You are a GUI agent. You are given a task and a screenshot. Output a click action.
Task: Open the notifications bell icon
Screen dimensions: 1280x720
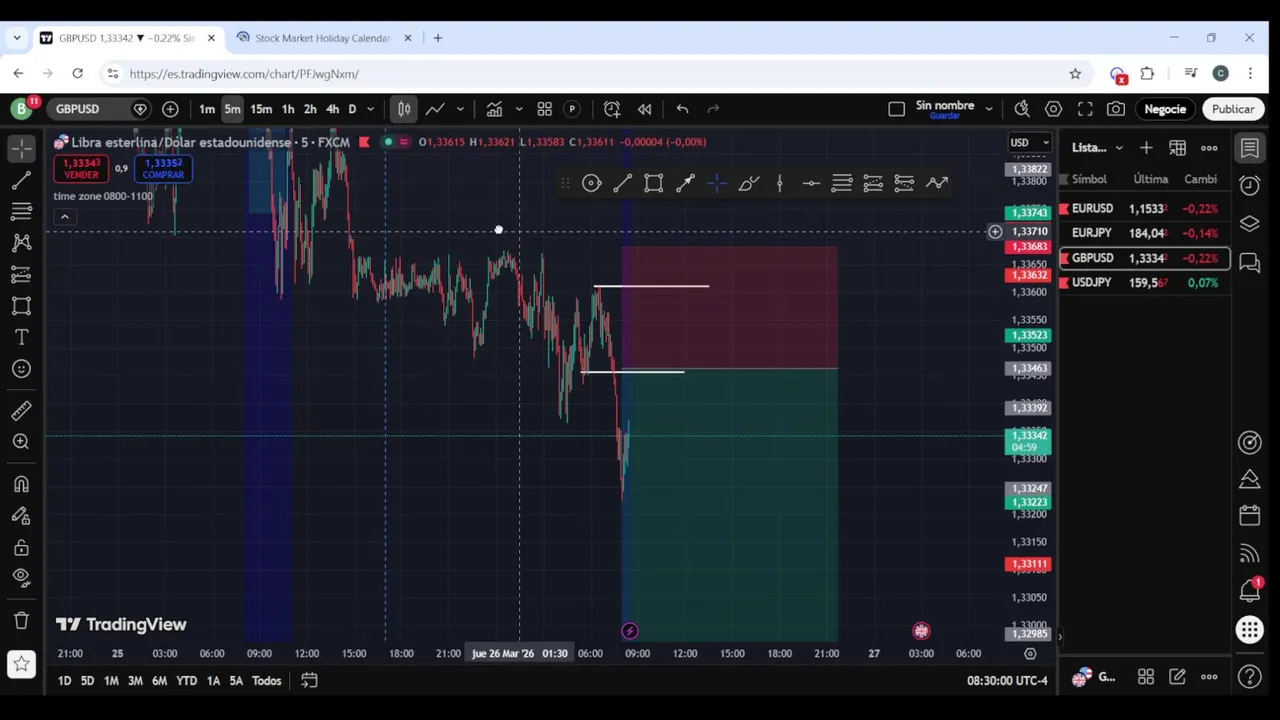1249,590
